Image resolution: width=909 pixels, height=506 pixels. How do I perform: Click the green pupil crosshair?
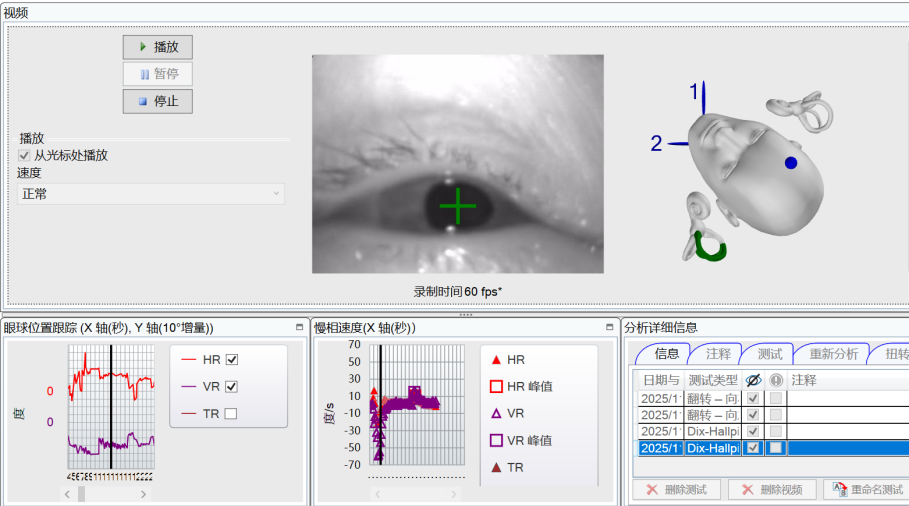point(457,206)
